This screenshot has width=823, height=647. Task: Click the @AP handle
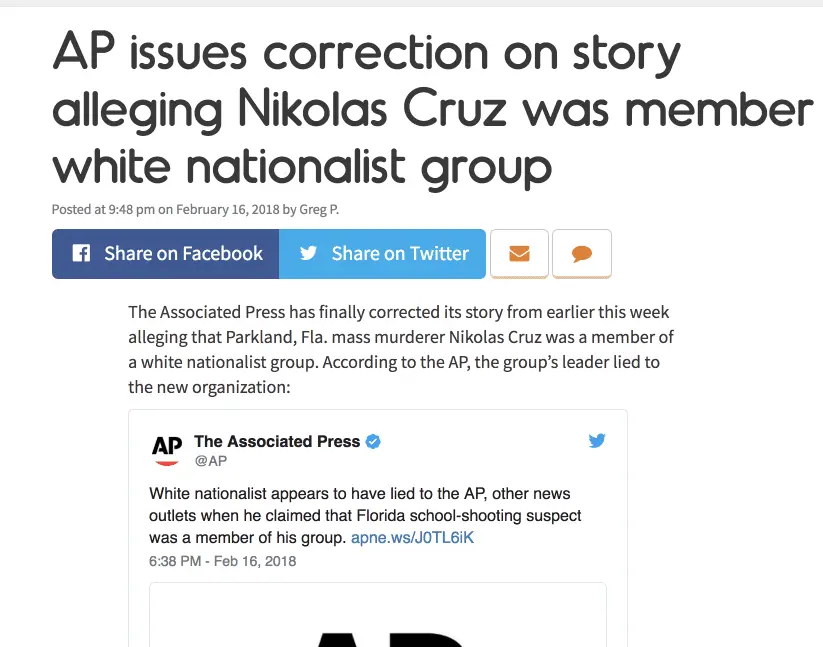[210, 461]
